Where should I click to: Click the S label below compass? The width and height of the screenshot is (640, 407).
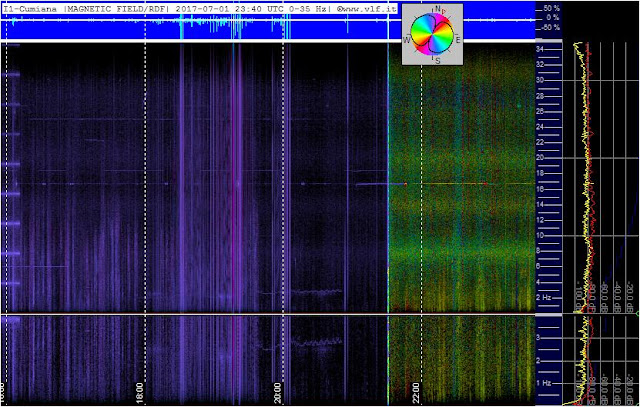tap(438, 61)
